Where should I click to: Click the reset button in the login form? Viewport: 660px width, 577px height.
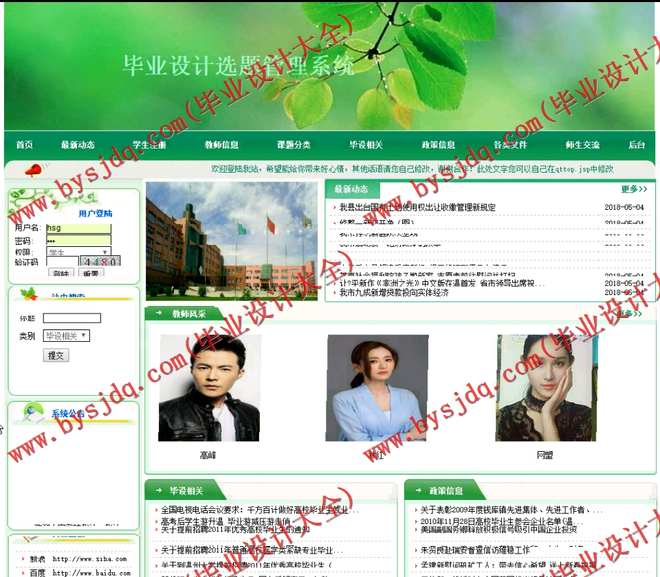(91, 273)
